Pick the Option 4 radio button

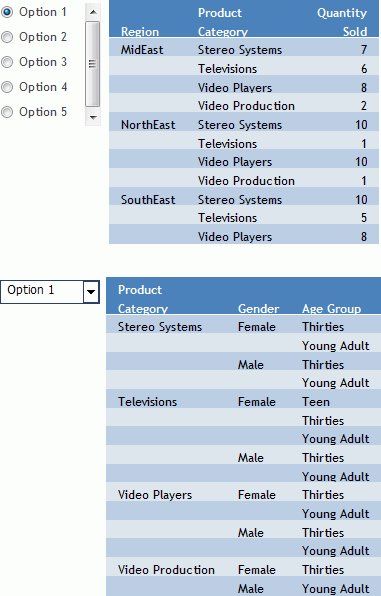(7, 87)
